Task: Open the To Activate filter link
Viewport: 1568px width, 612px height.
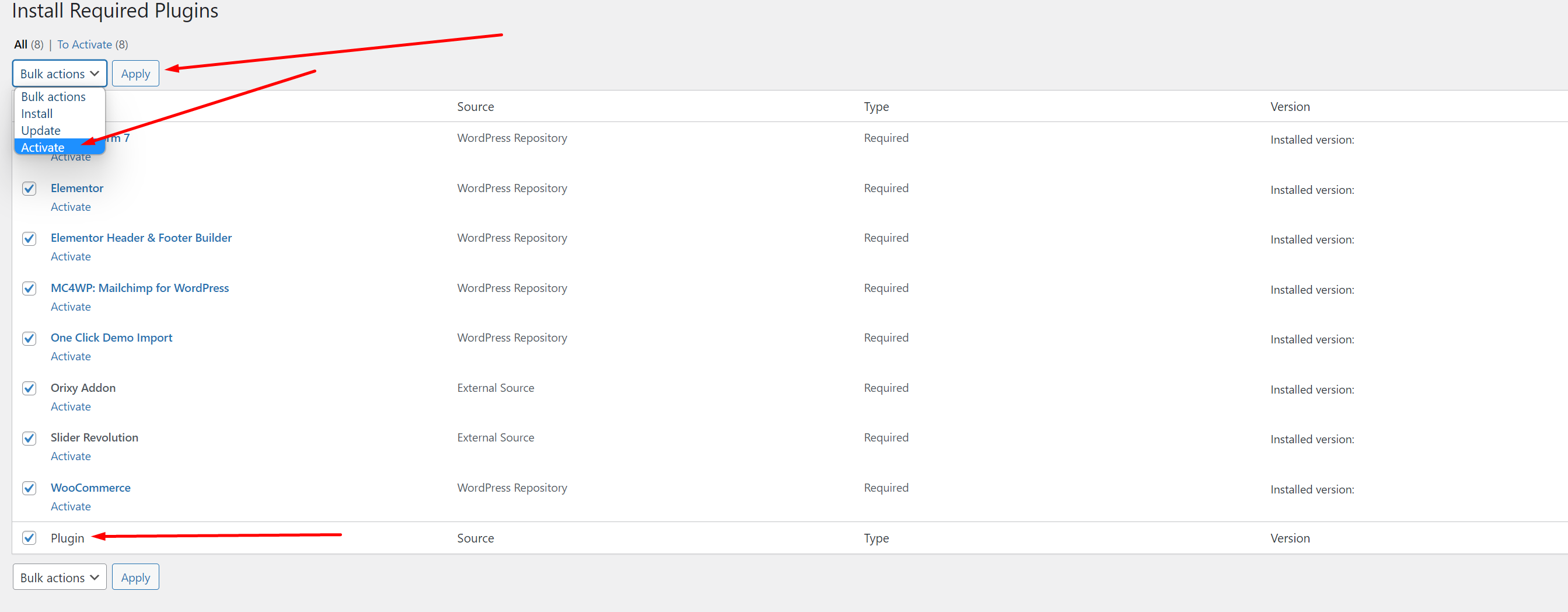Action: point(85,44)
